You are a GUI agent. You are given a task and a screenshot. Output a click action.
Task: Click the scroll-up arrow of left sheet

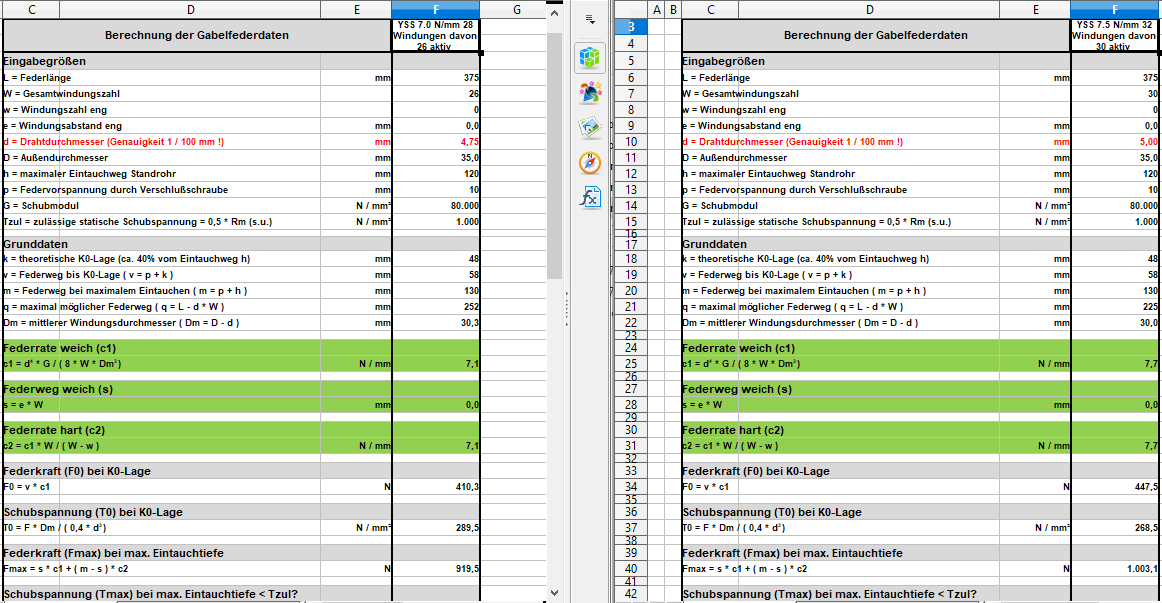point(554,9)
